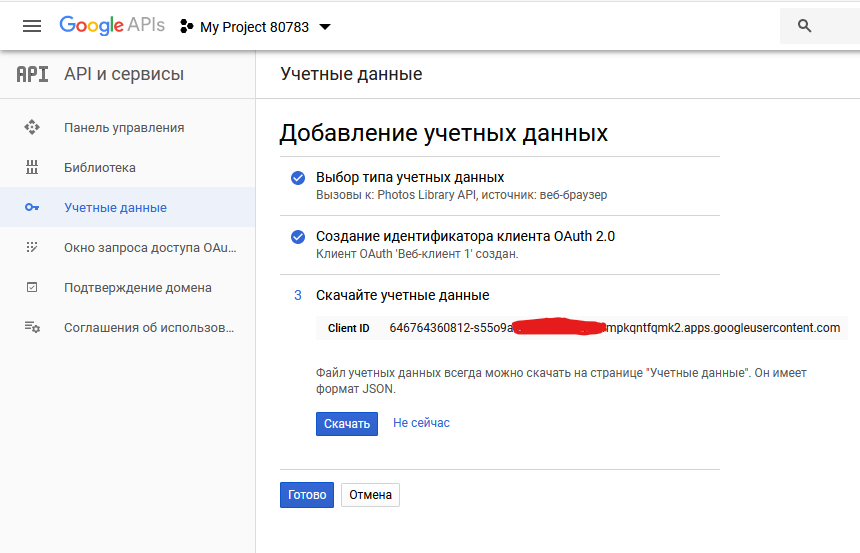Click the Добавление учетных данных heading
Screen dimensions: 860x553
[x=444, y=133]
